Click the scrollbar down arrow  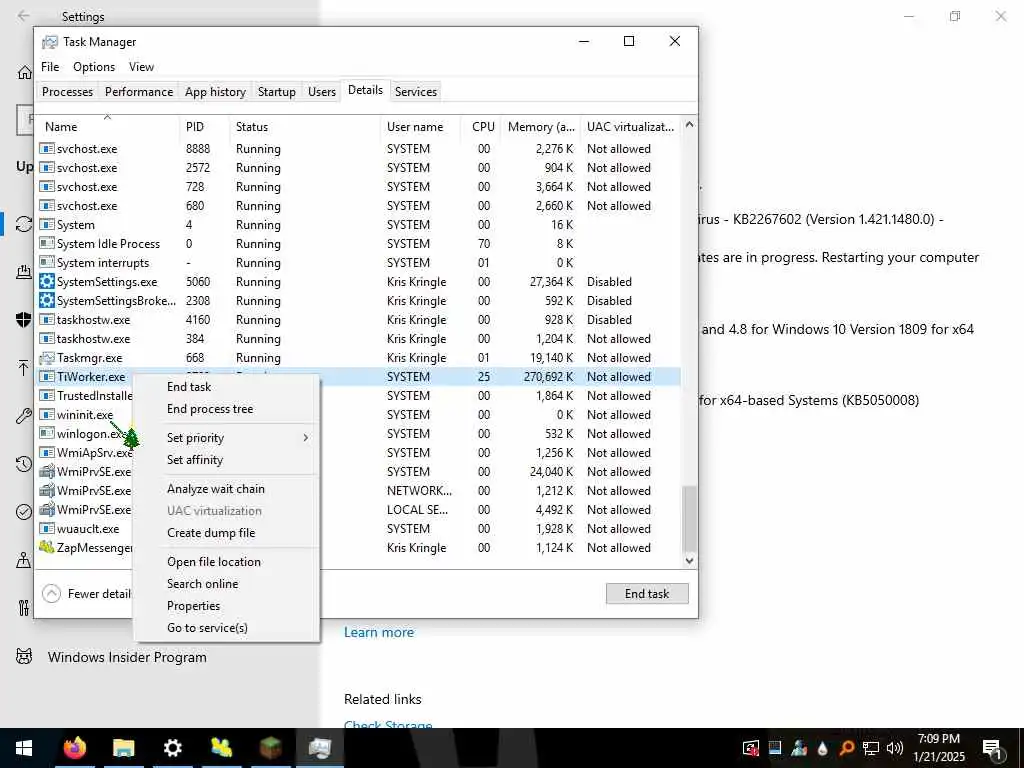[x=689, y=561]
